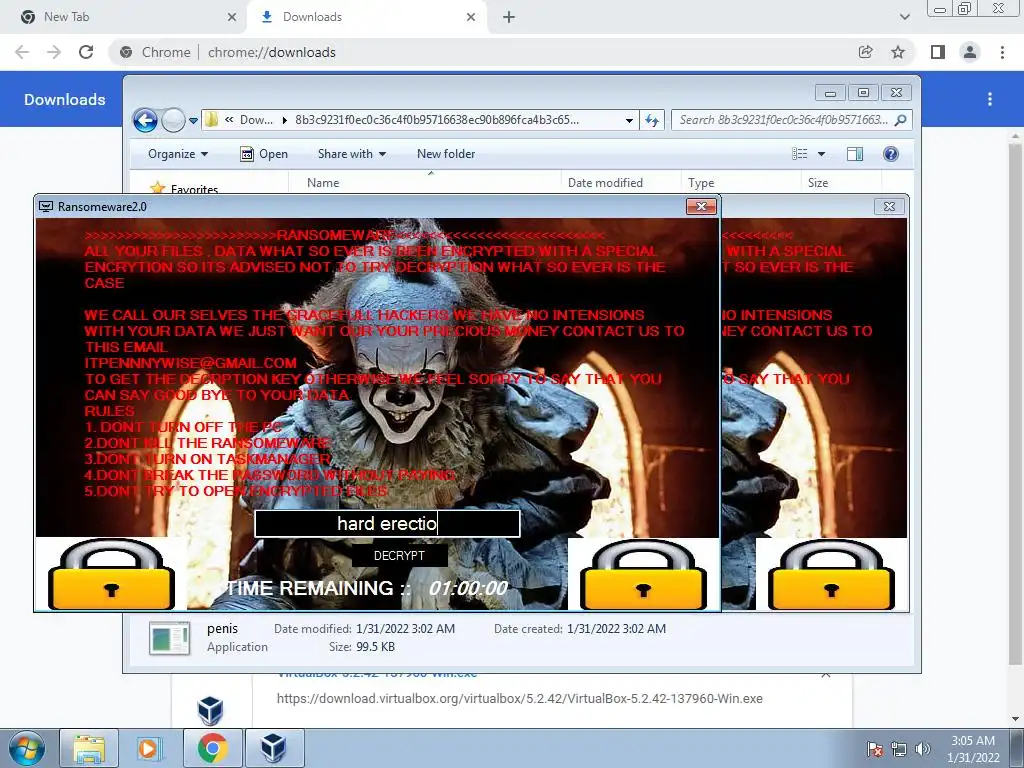Open File Explorer from taskbar
Image resolution: width=1024 pixels, height=768 pixels.
(x=89, y=748)
